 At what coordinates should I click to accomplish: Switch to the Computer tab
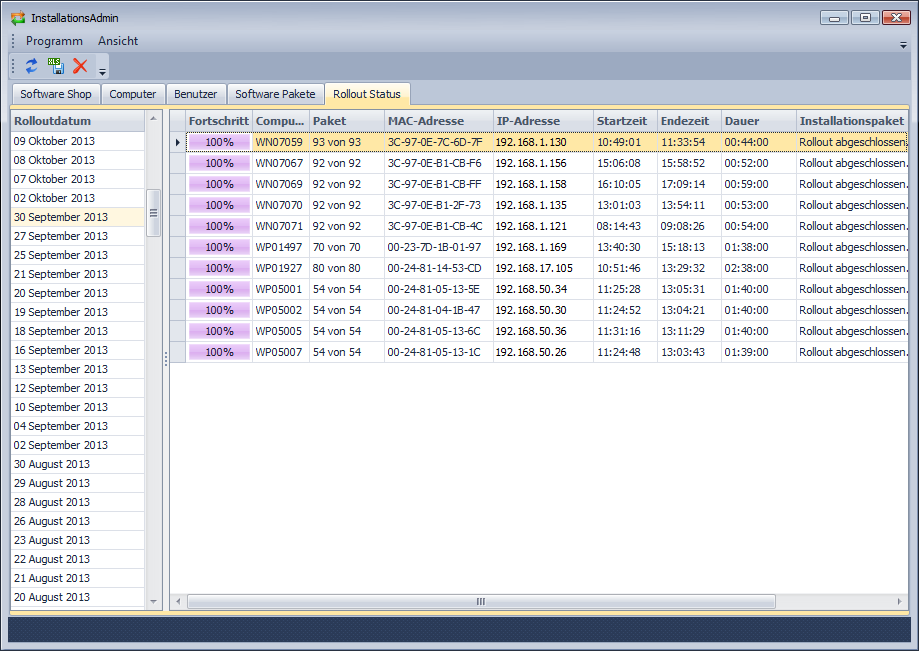click(x=133, y=94)
